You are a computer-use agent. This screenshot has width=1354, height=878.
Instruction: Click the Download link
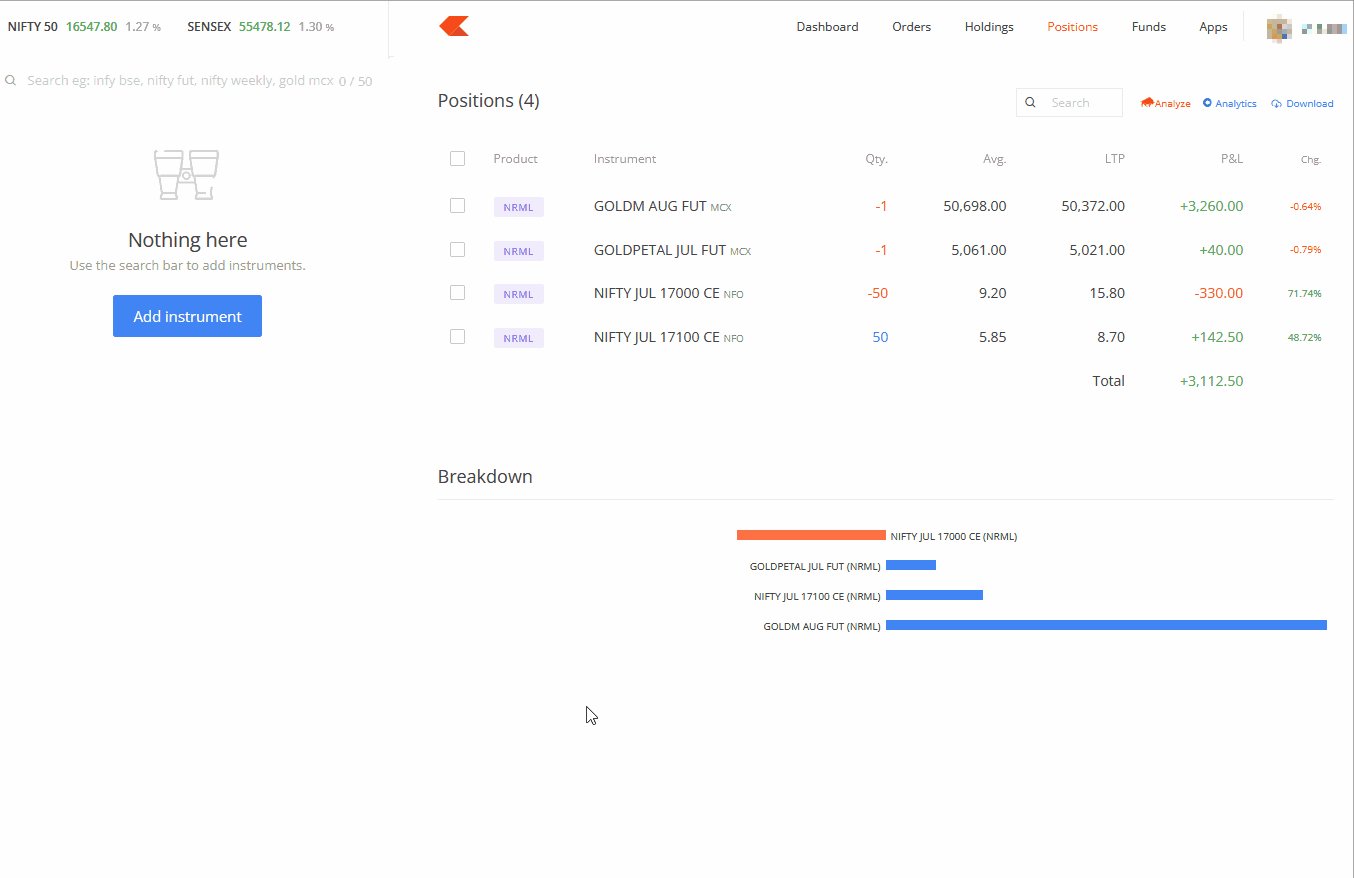coord(1309,103)
